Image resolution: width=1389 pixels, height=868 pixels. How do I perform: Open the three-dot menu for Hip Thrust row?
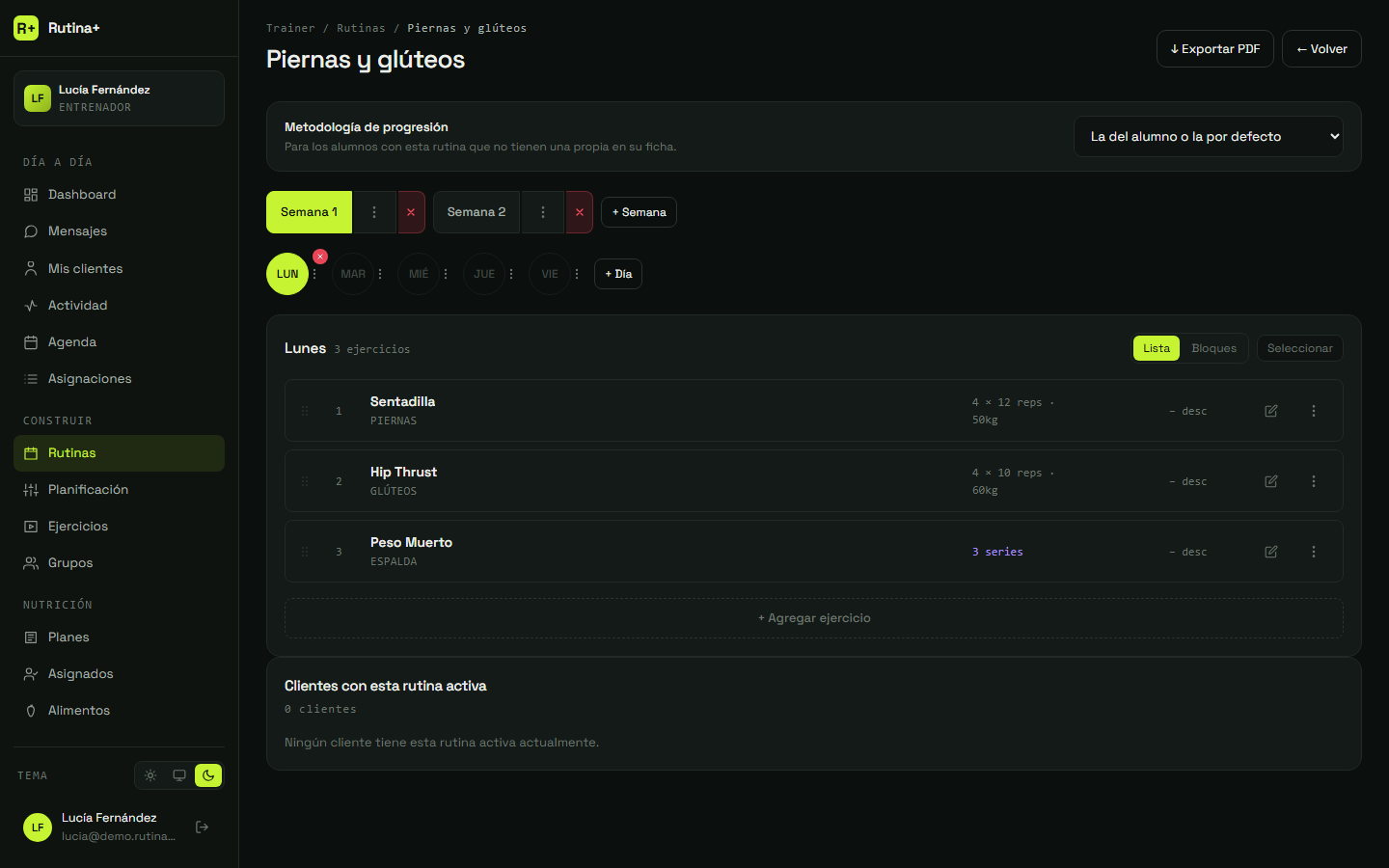click(1314, 481)
